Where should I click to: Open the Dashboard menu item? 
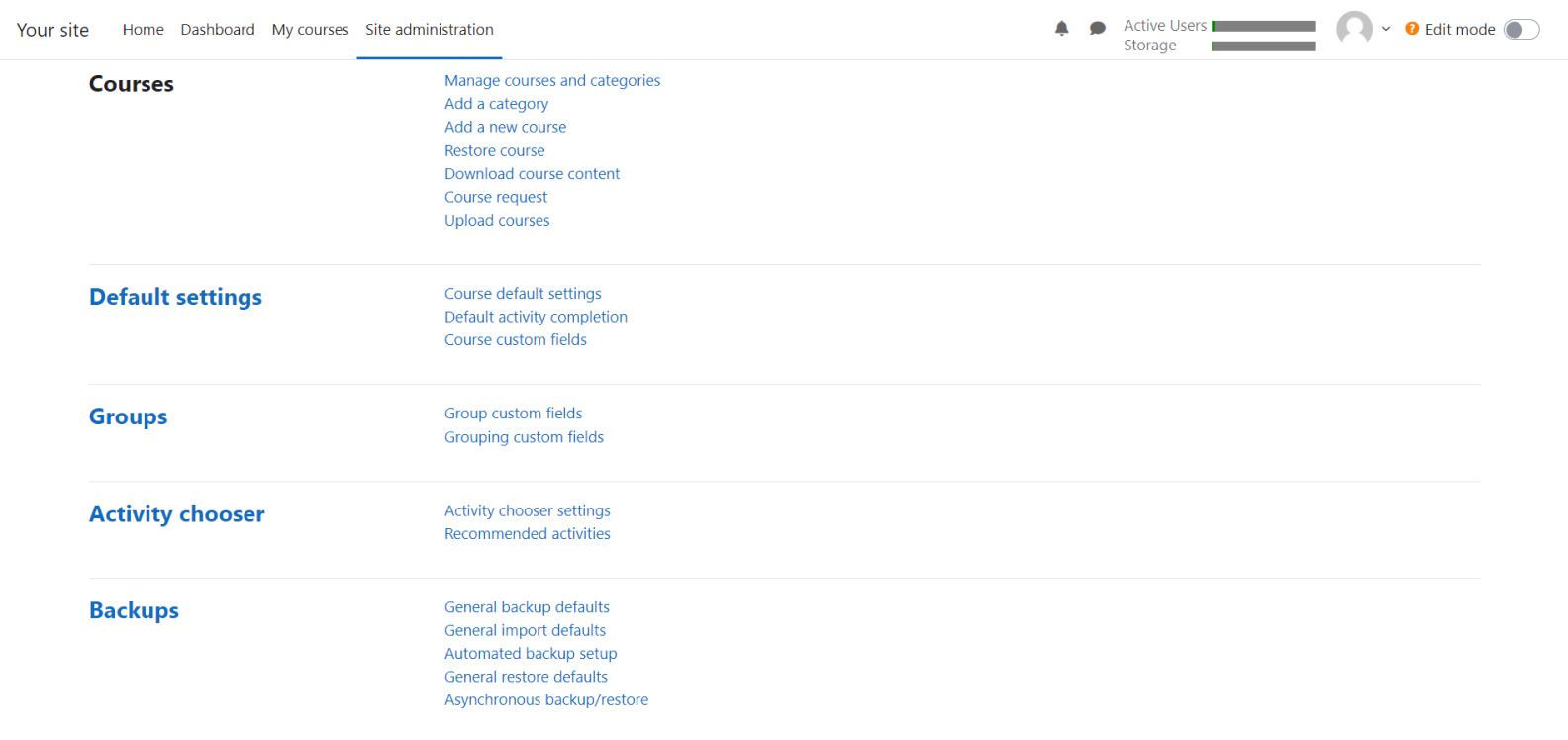coord(218,29)
